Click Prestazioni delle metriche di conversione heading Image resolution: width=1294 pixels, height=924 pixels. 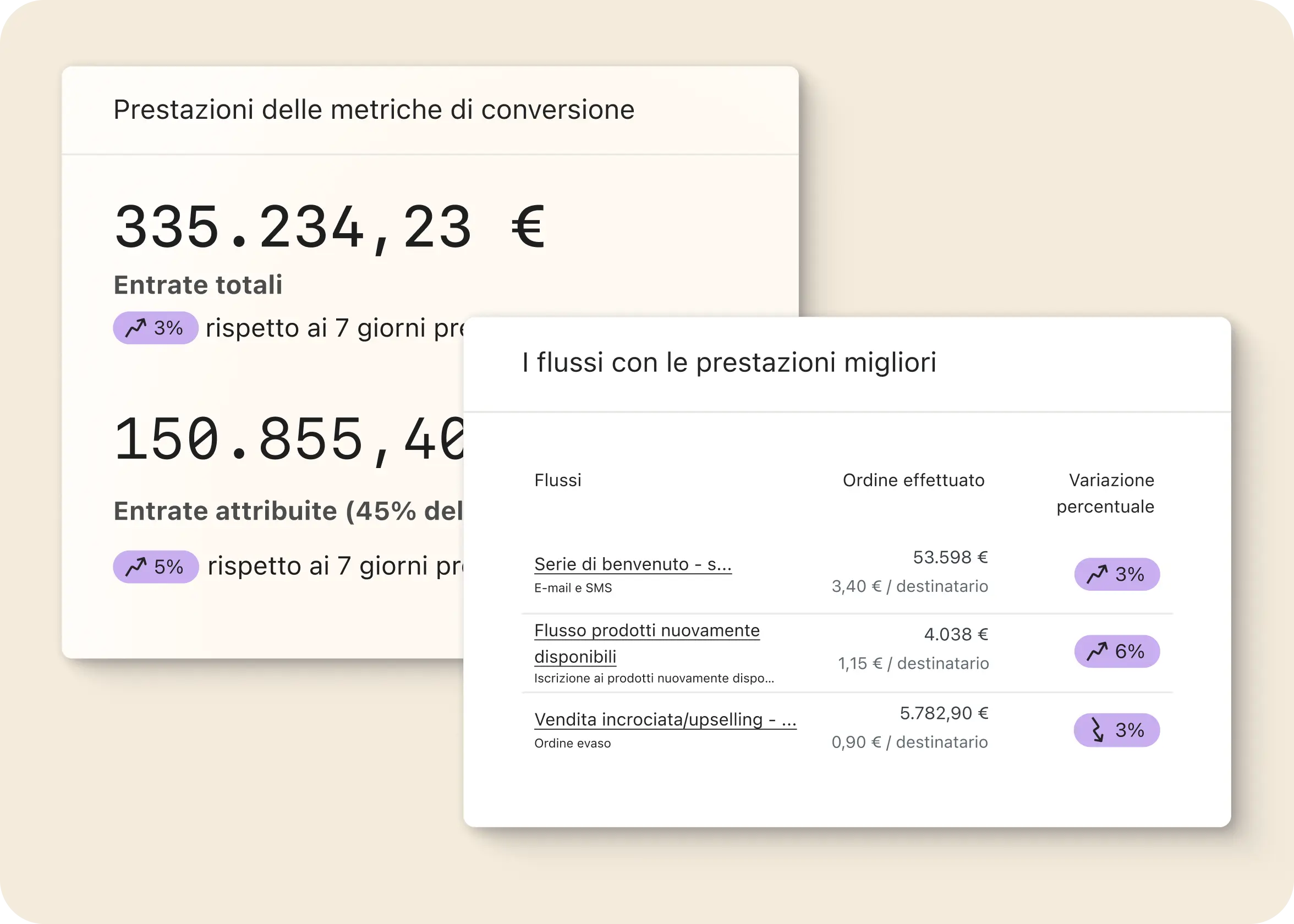click(x=374, y=109)
